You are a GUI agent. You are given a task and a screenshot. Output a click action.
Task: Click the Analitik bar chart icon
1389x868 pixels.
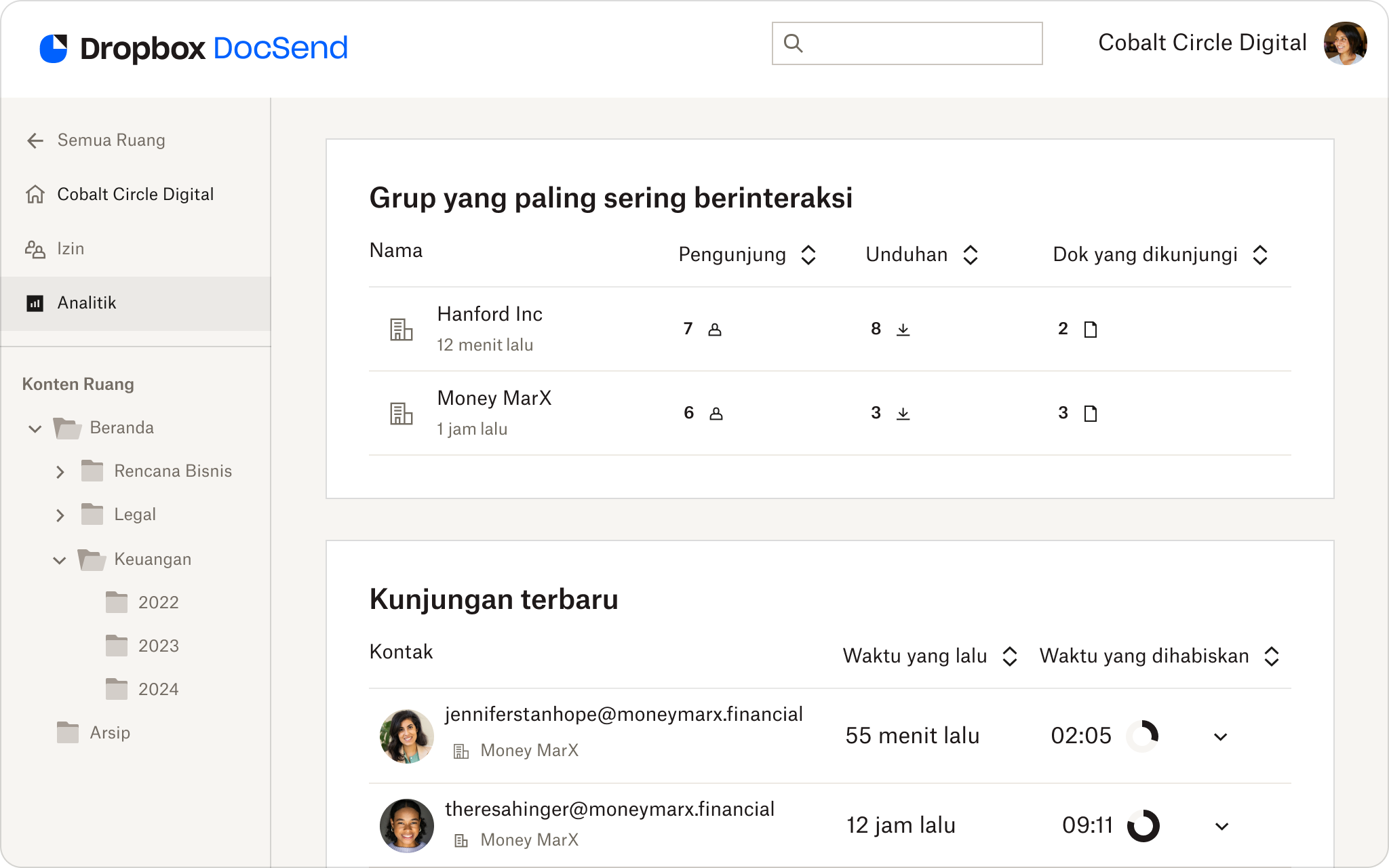click(x=35, y=303)
